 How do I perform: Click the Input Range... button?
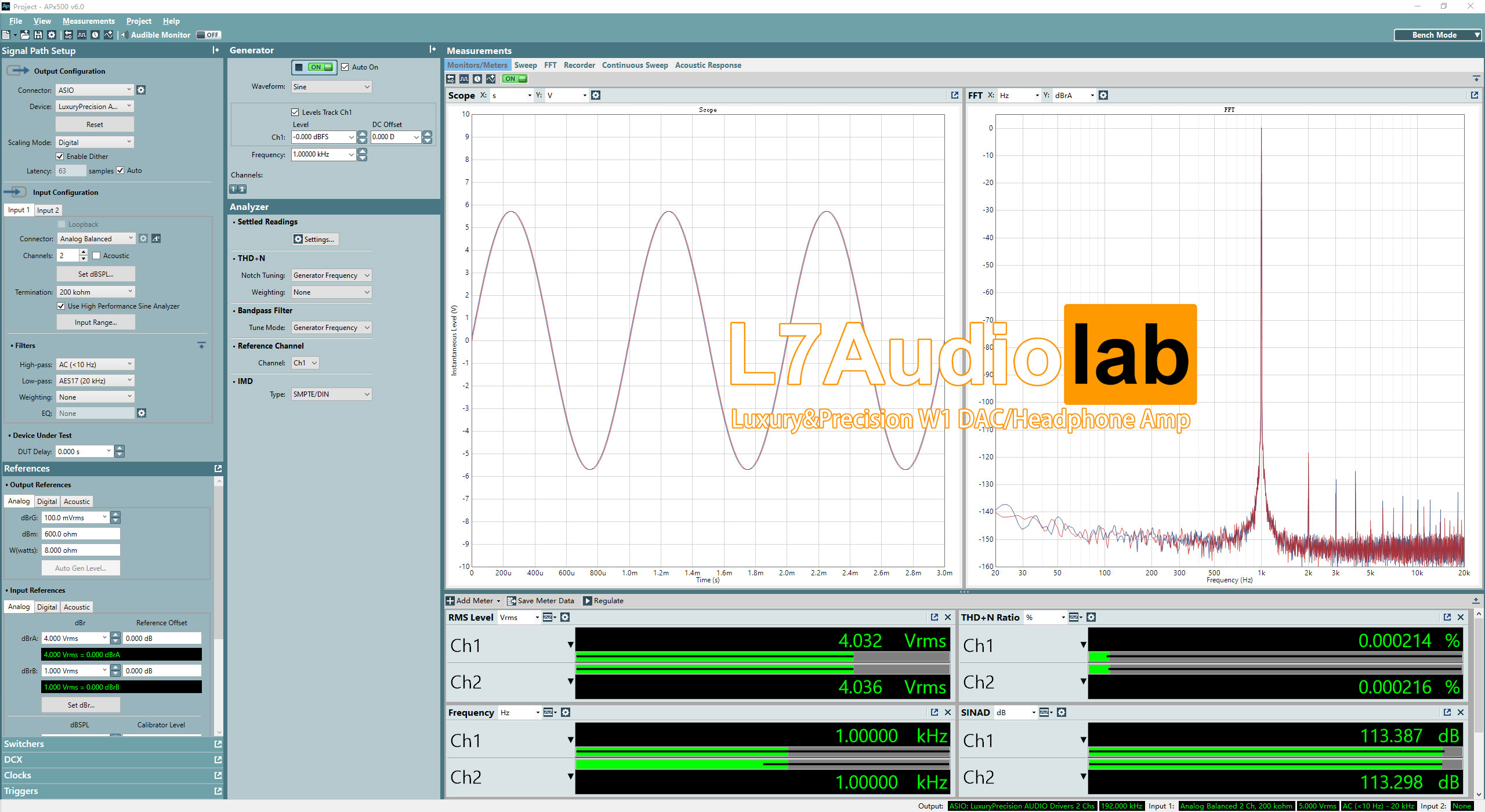coord(96,322)
